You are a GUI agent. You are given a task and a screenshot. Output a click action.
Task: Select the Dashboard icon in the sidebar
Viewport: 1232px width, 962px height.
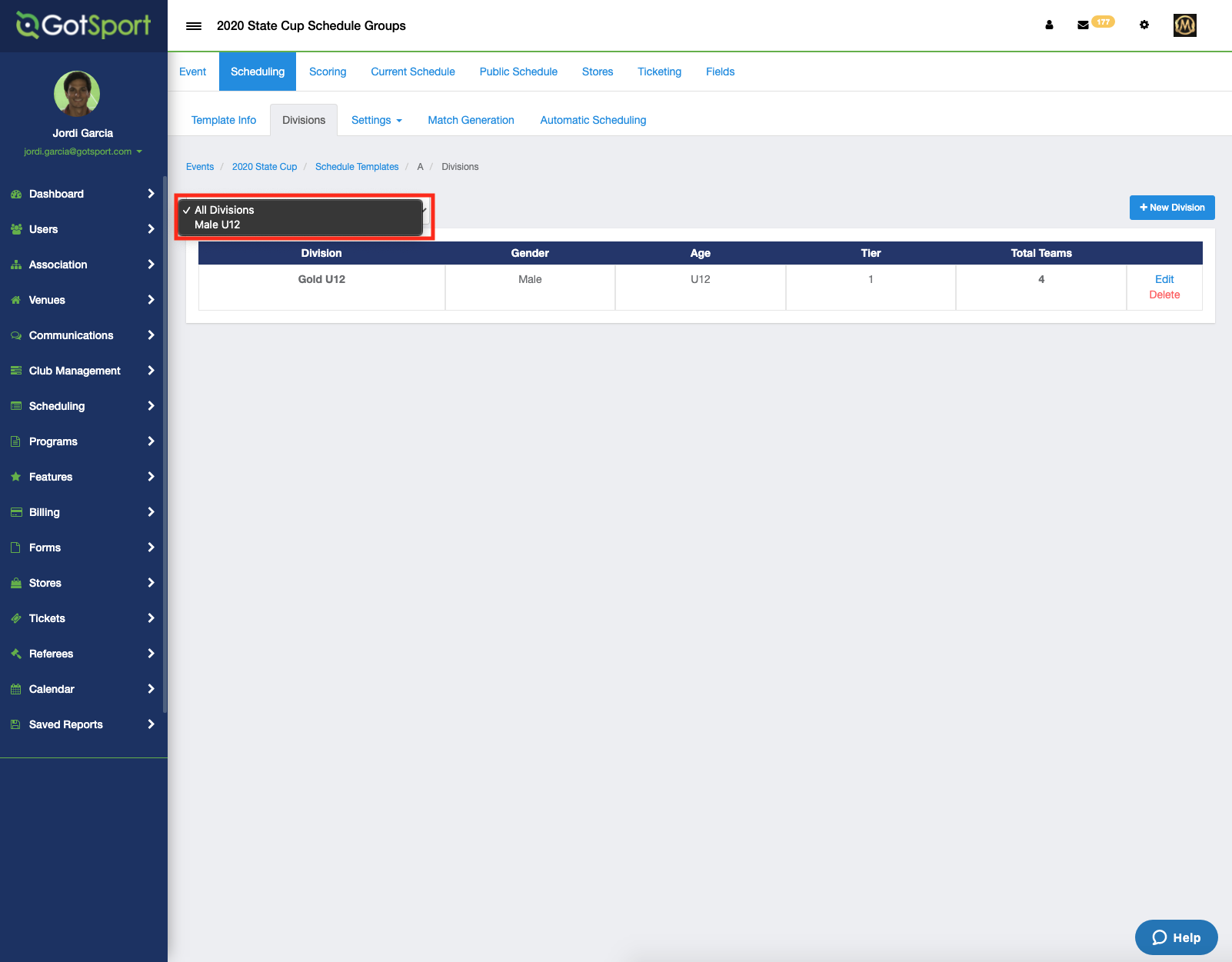(x=16, y=194)
